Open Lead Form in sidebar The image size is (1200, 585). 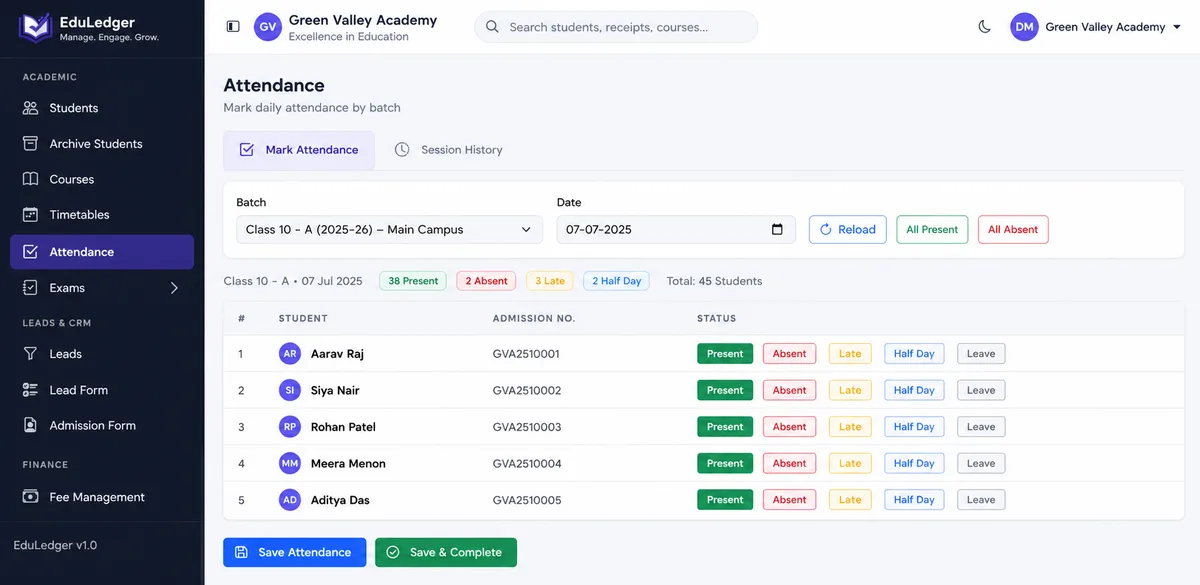pos(102,390)
